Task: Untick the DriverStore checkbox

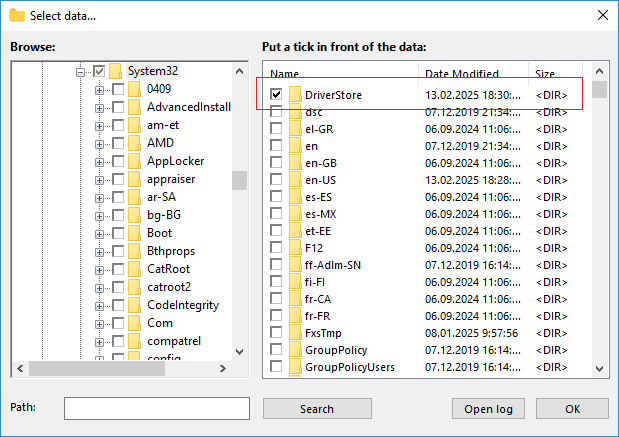Action: [x=276, y=94]
